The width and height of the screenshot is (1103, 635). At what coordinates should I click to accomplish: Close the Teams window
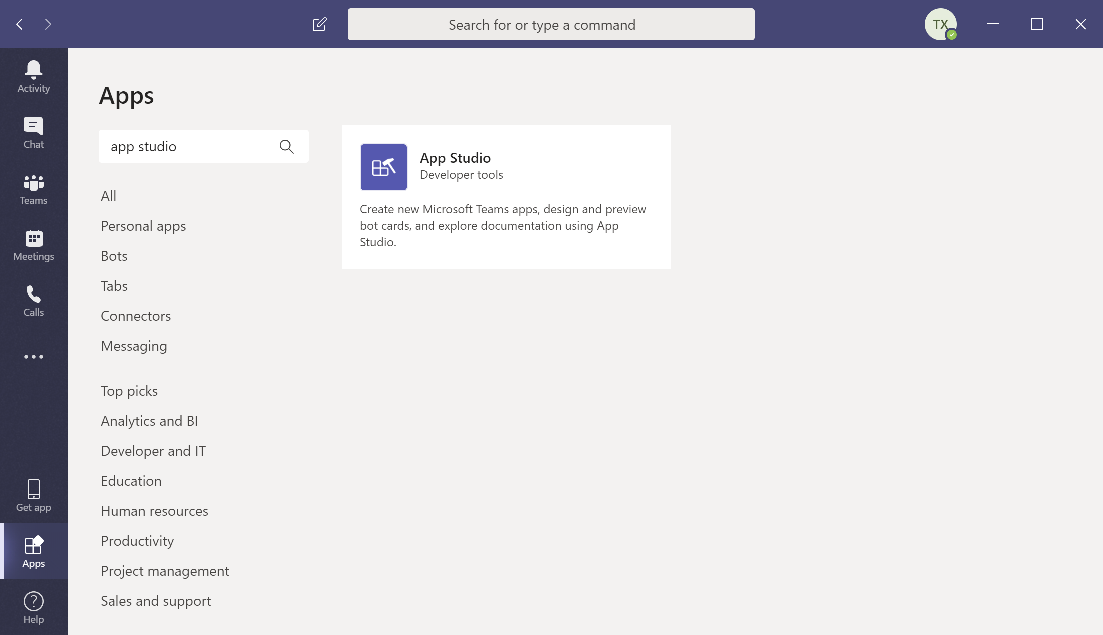click(x=1080, y=24)
